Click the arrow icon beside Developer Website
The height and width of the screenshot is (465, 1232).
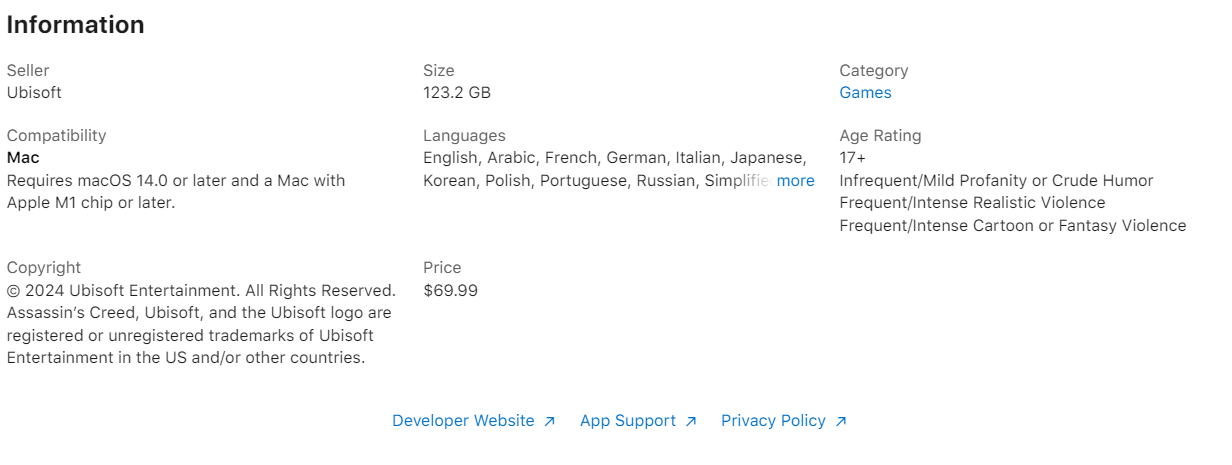pos(549,422)
